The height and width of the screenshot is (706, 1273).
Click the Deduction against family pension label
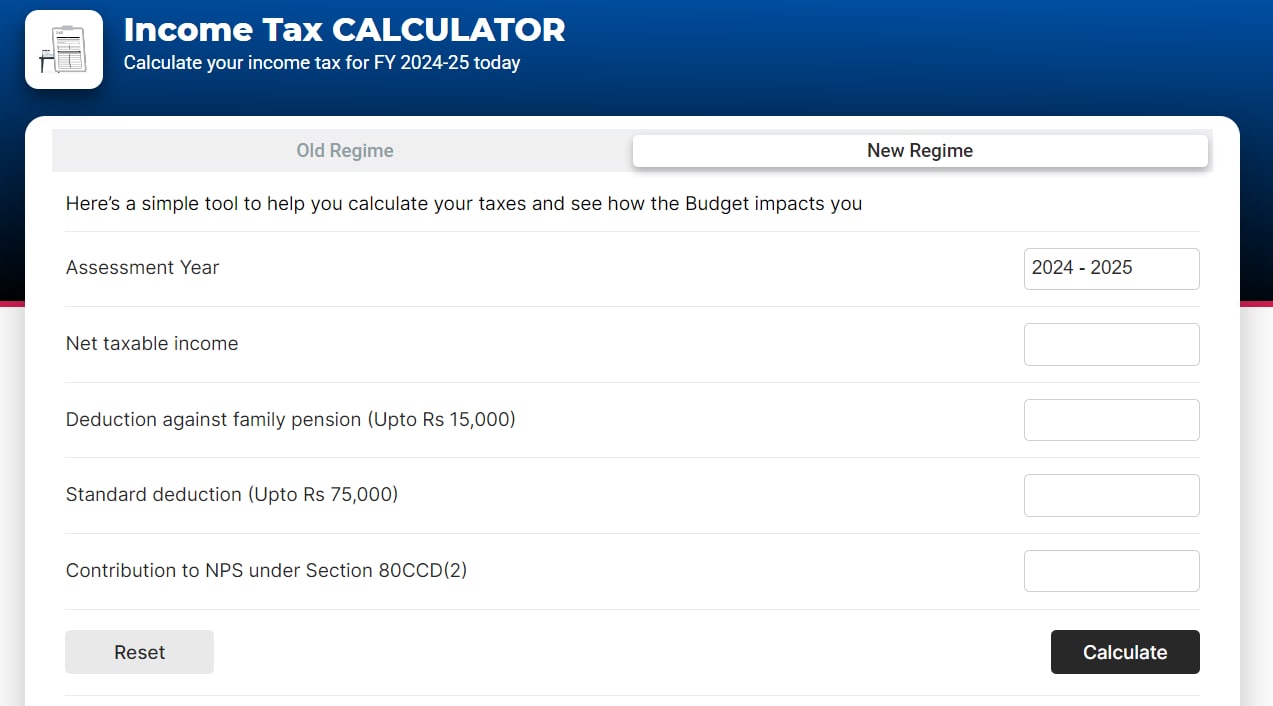coord(290,420)
